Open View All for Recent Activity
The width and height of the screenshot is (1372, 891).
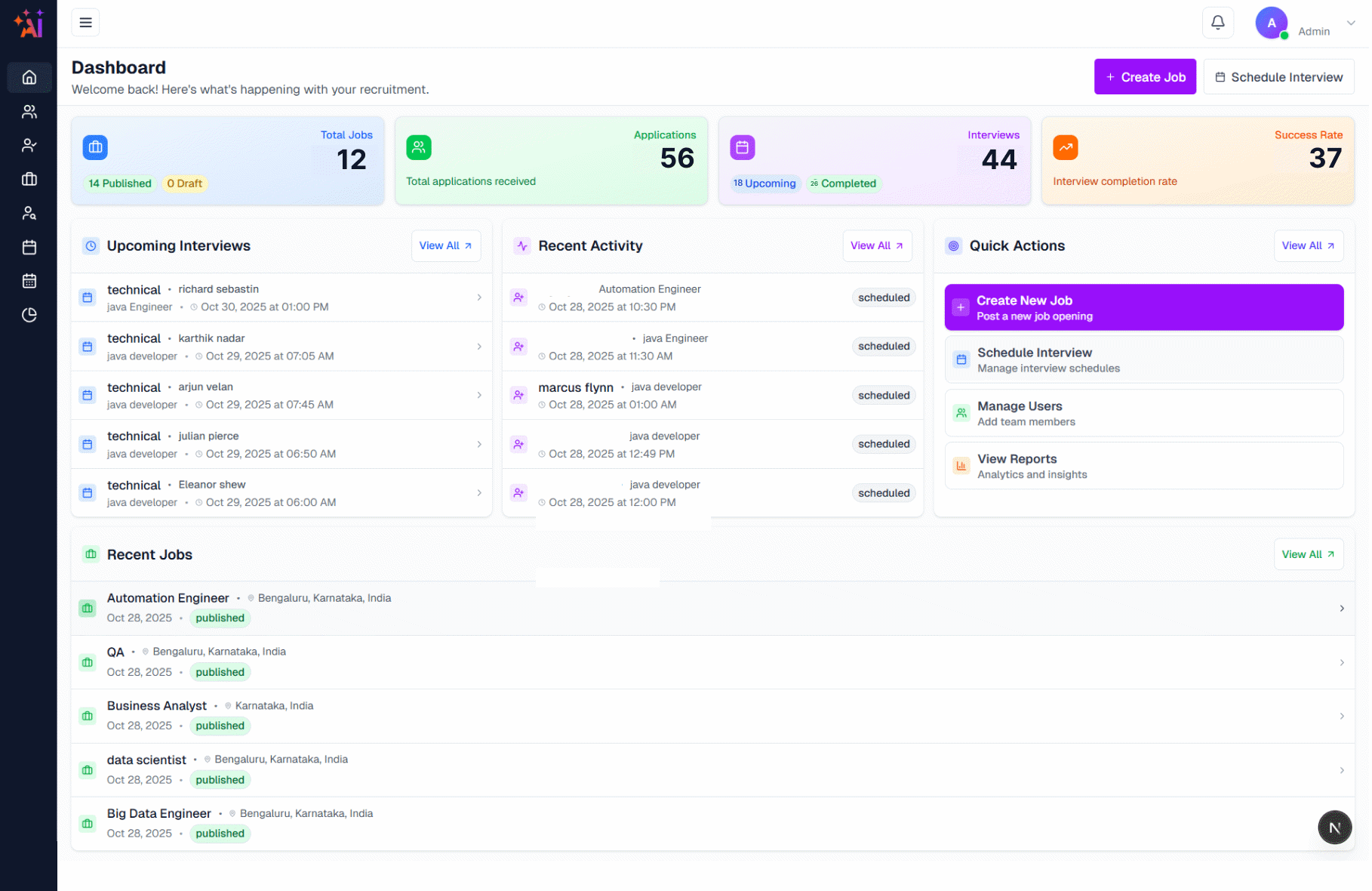pos(877,245)
